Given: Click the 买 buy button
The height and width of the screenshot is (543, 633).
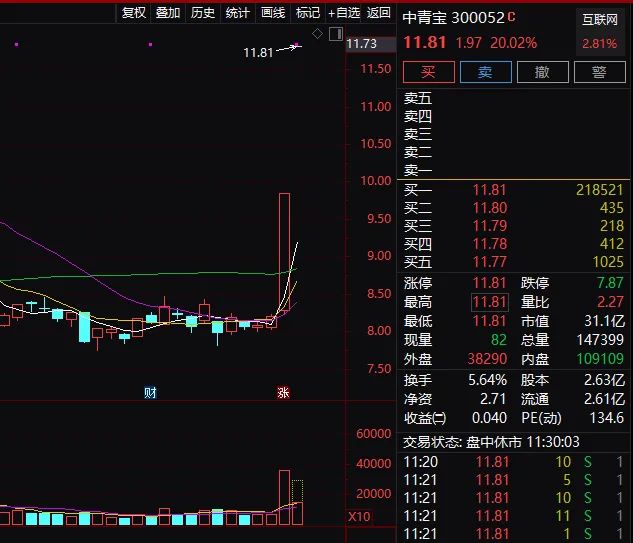Looking at the screenshot, I should 428,72.
